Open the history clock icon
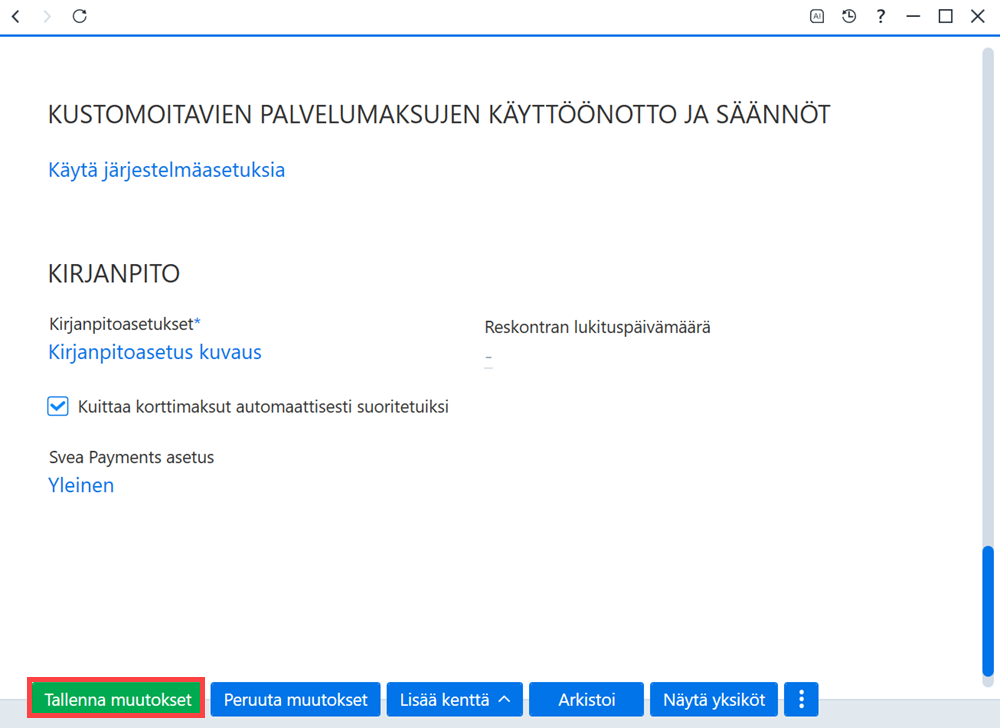Image resolution: width=1000 pixels, height=728 pixels. pos(848,17)
